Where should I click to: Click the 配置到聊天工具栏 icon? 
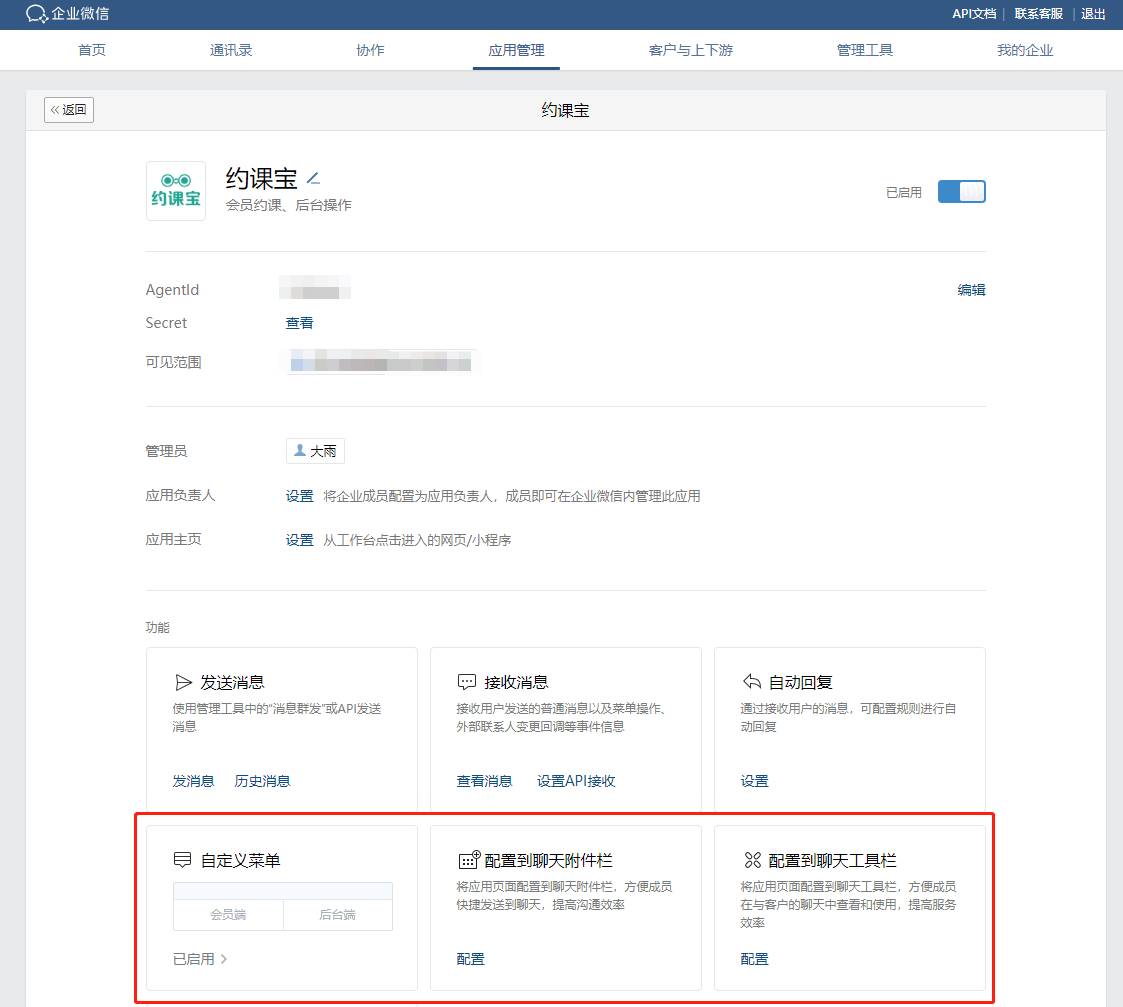point(753,859)
